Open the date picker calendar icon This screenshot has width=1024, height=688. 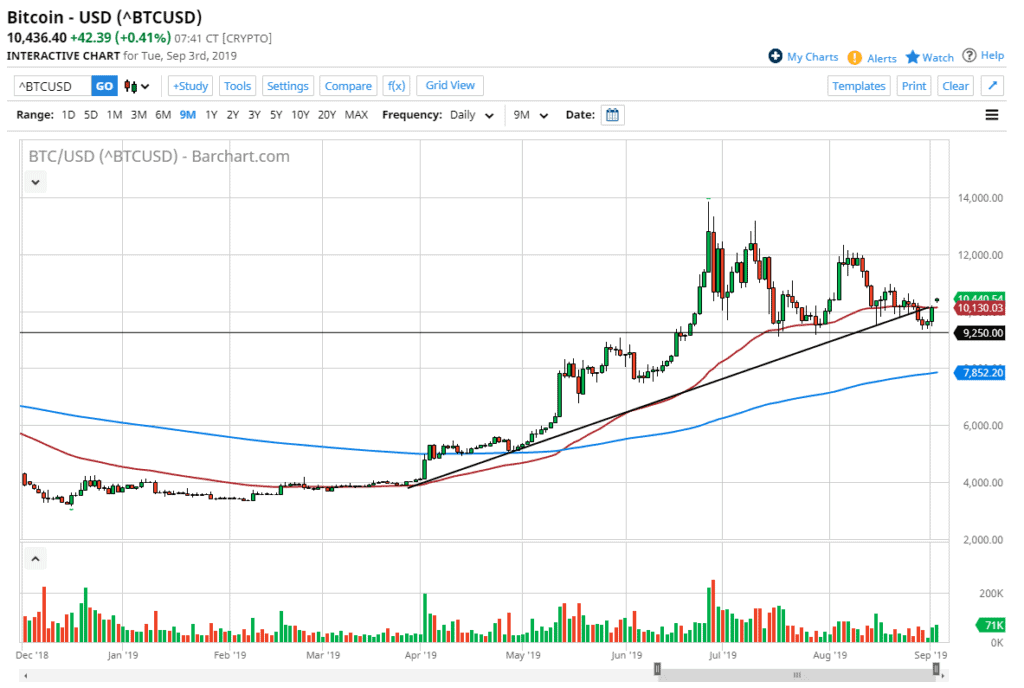(x=613, y=115)
